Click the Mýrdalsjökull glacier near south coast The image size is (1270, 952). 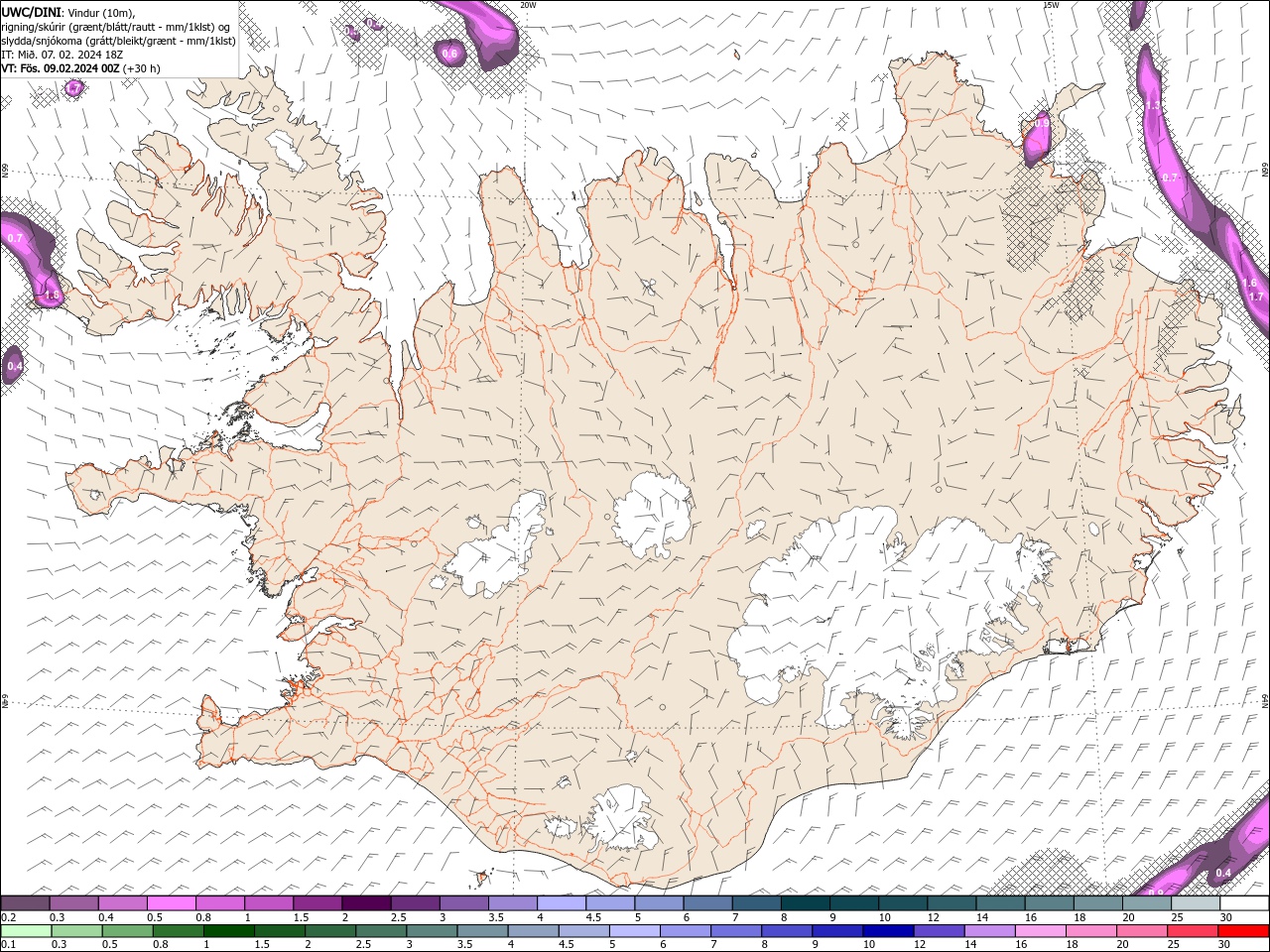click(623, 818)
